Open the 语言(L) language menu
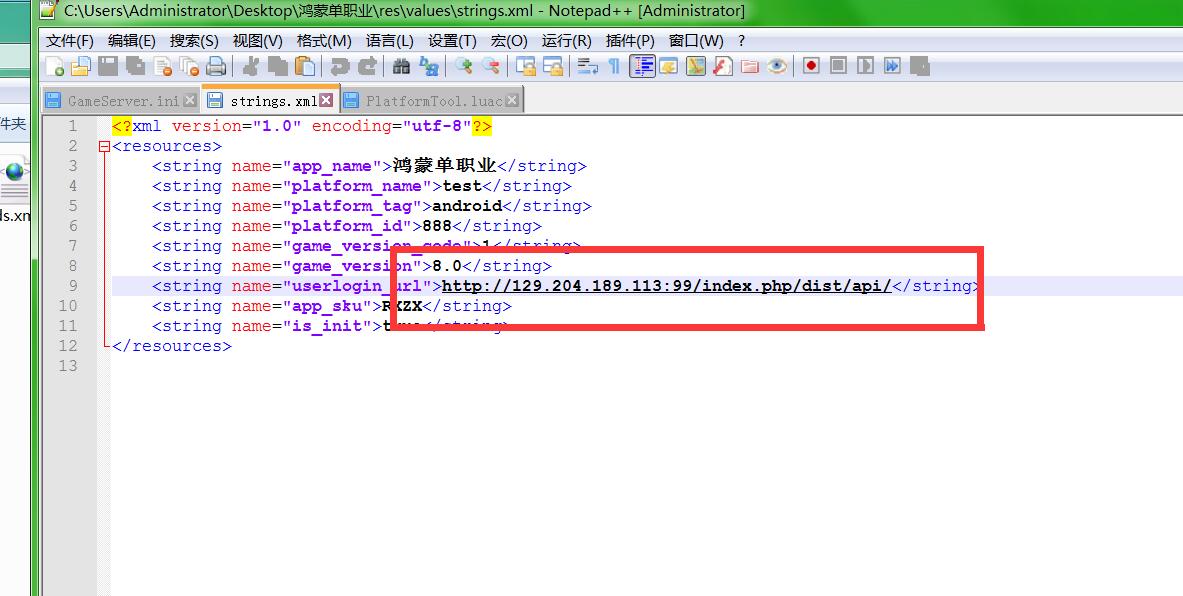 (389, 41)
